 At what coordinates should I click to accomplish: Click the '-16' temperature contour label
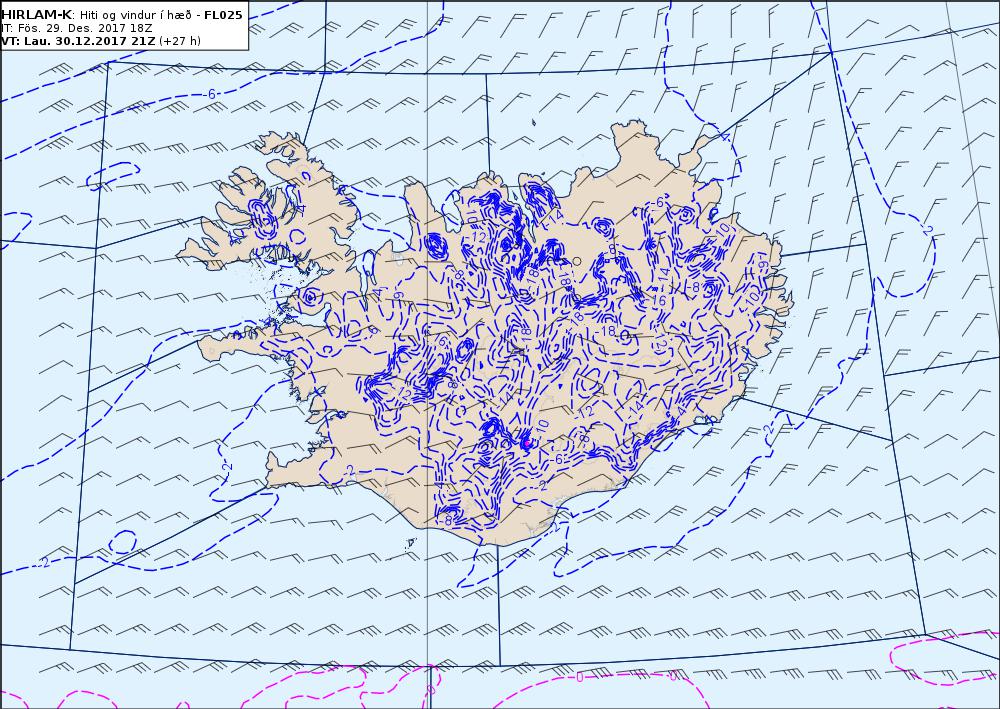[x=658, y=300]
